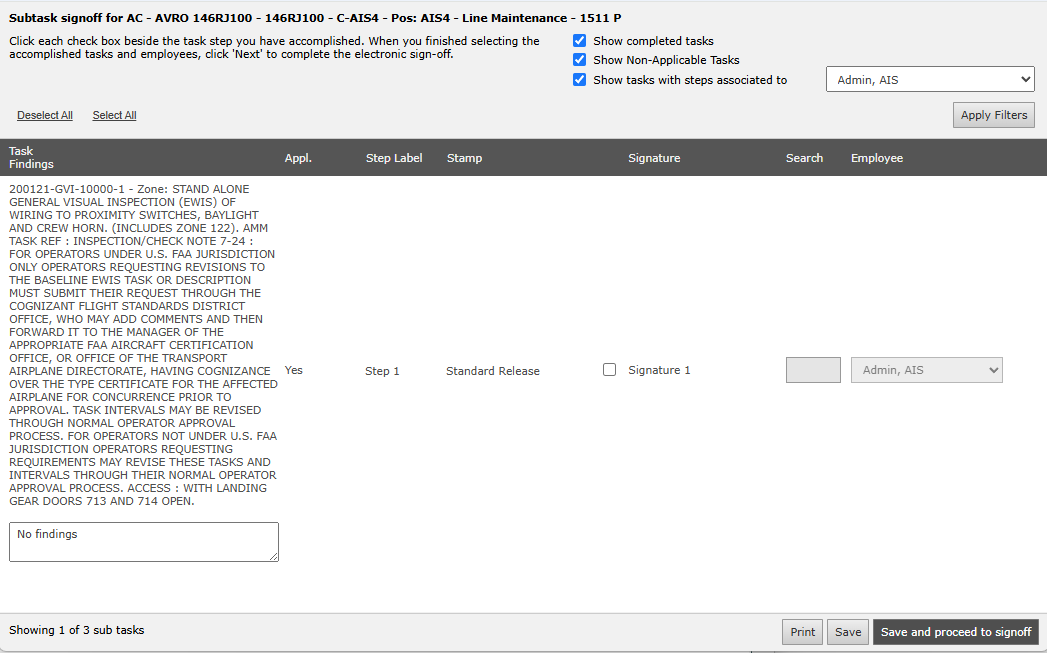Image resolution: width=1047 pixels, height=653 pixels.
Task: Click the Deselect All link
Action: (45, 116)
